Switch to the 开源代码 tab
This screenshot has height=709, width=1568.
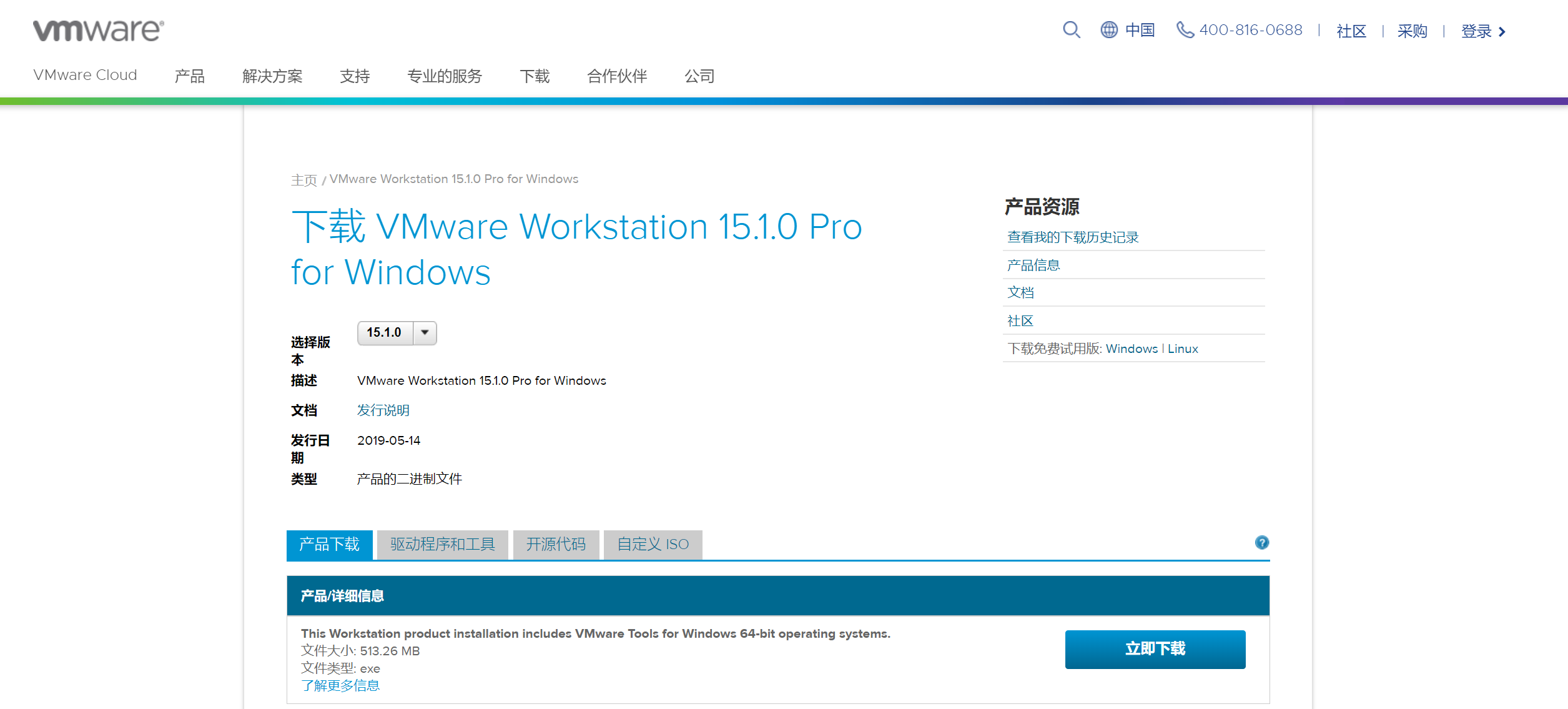click(x=556, y=544)
